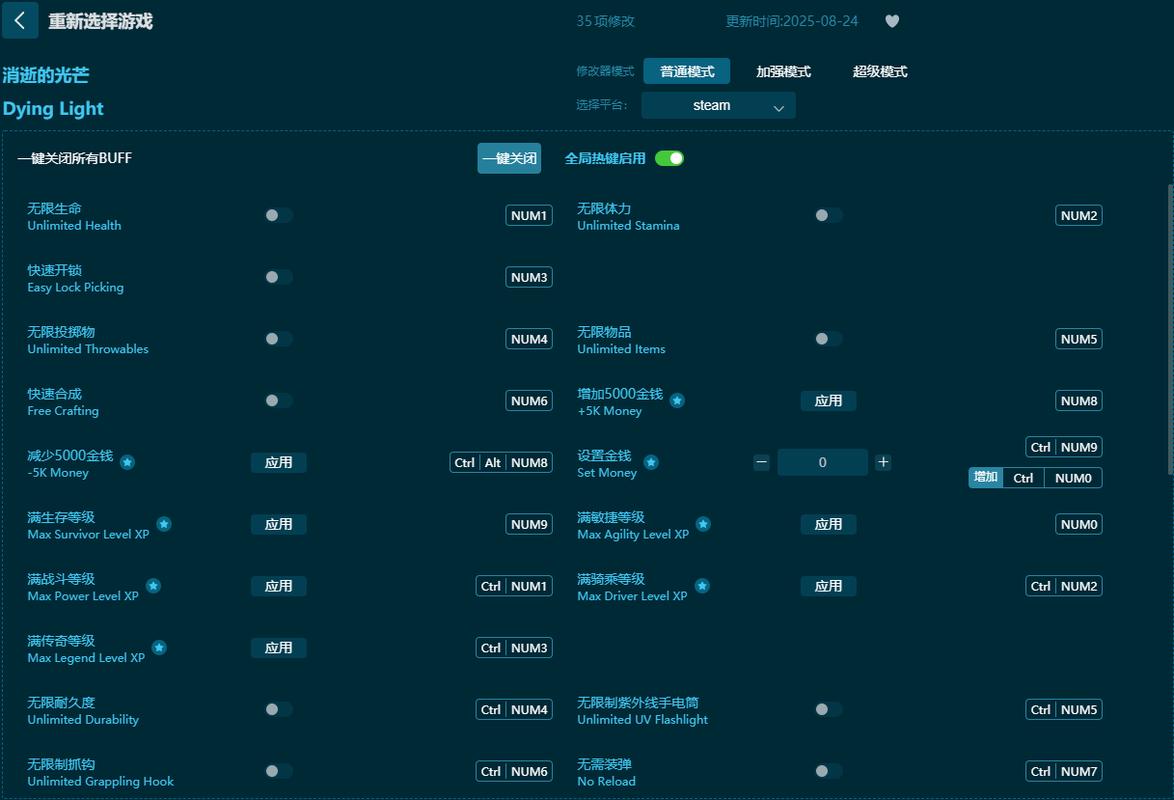Select 加强模式 trainer mode tab
Screen dimensions: 1174x800
pyautogui.click(x=783, y=72)
